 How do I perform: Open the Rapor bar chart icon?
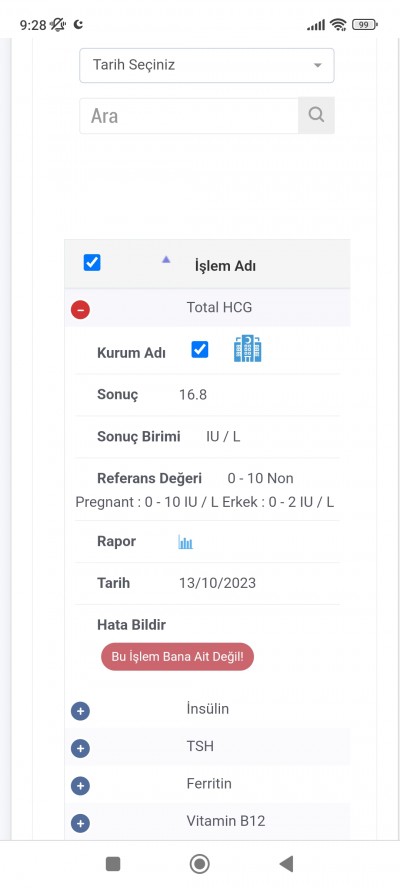coord(185,542)
